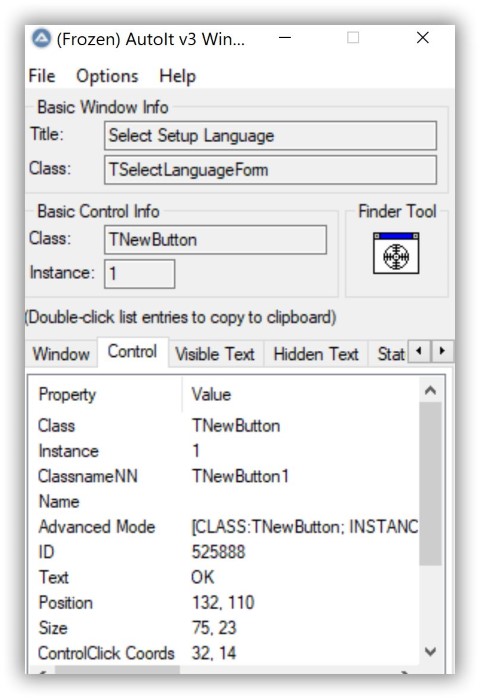Select the Advanced Mode row
The height and width of the screenshot is (699, 480).
click(x=225, y=527)
